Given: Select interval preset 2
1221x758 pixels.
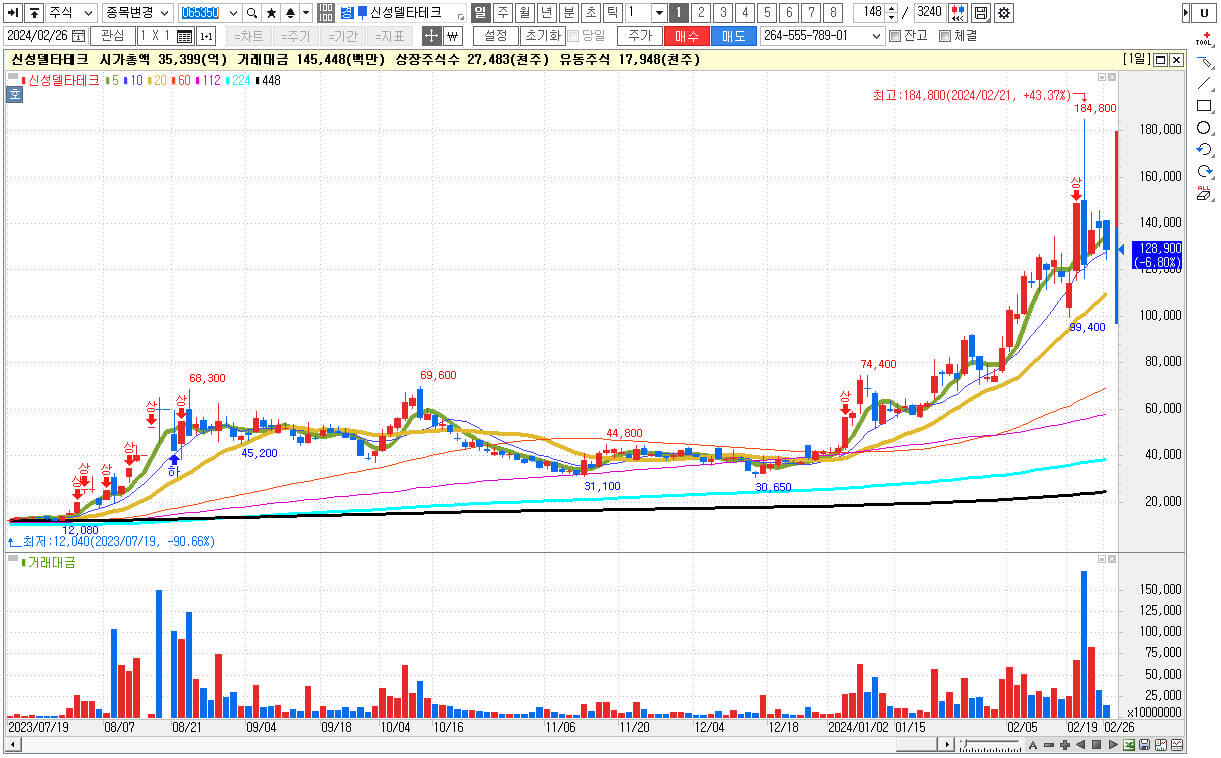Looking at the screenshot, I should click(700, 13).
